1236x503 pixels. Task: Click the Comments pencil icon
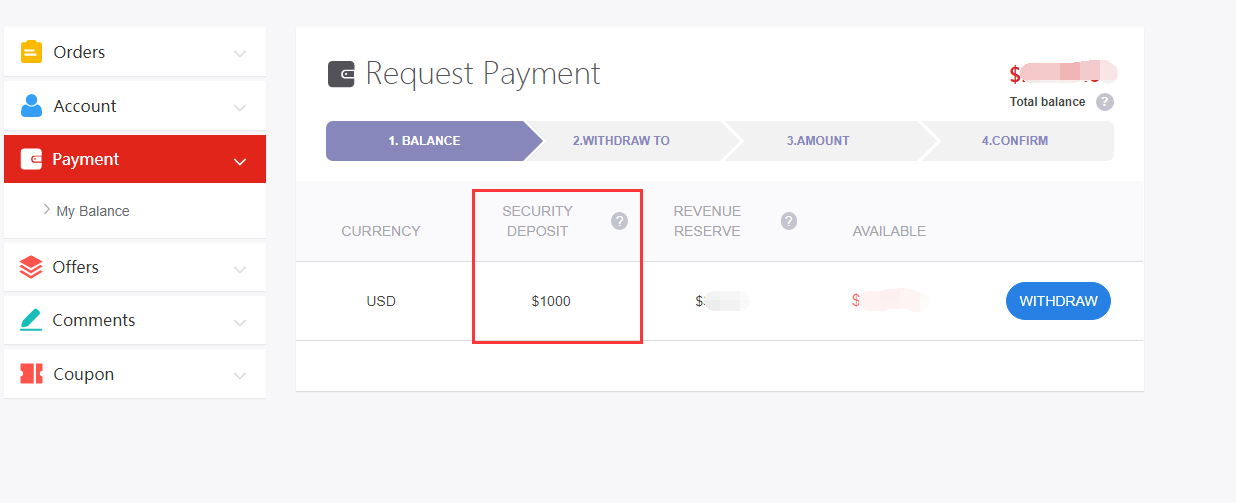[31, 320]
